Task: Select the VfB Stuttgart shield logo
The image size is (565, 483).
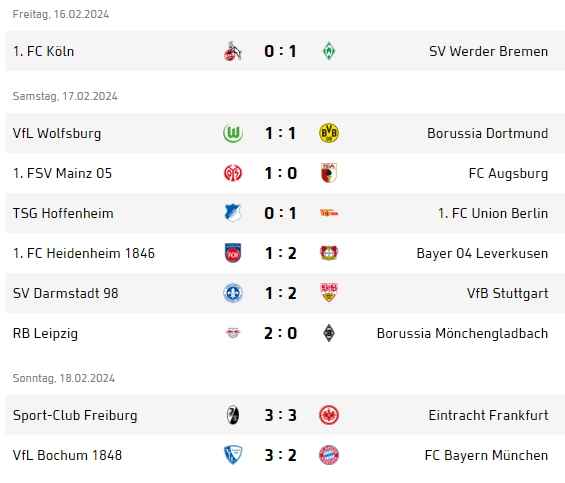Action: 329,293
